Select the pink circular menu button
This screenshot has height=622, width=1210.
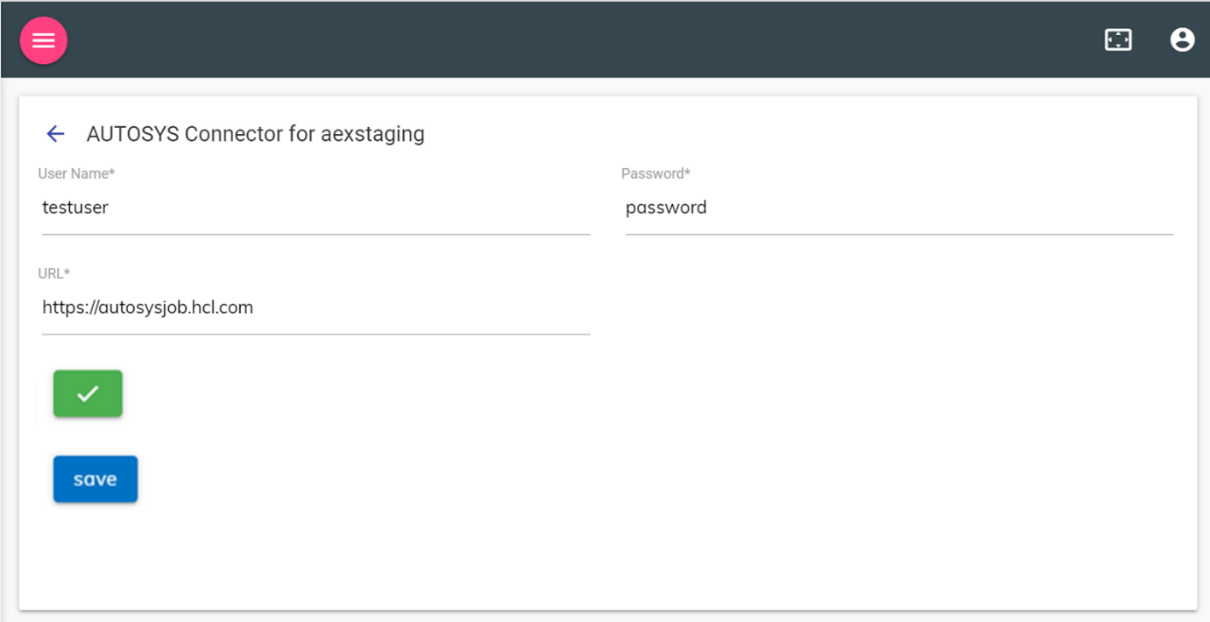[43, 40]
